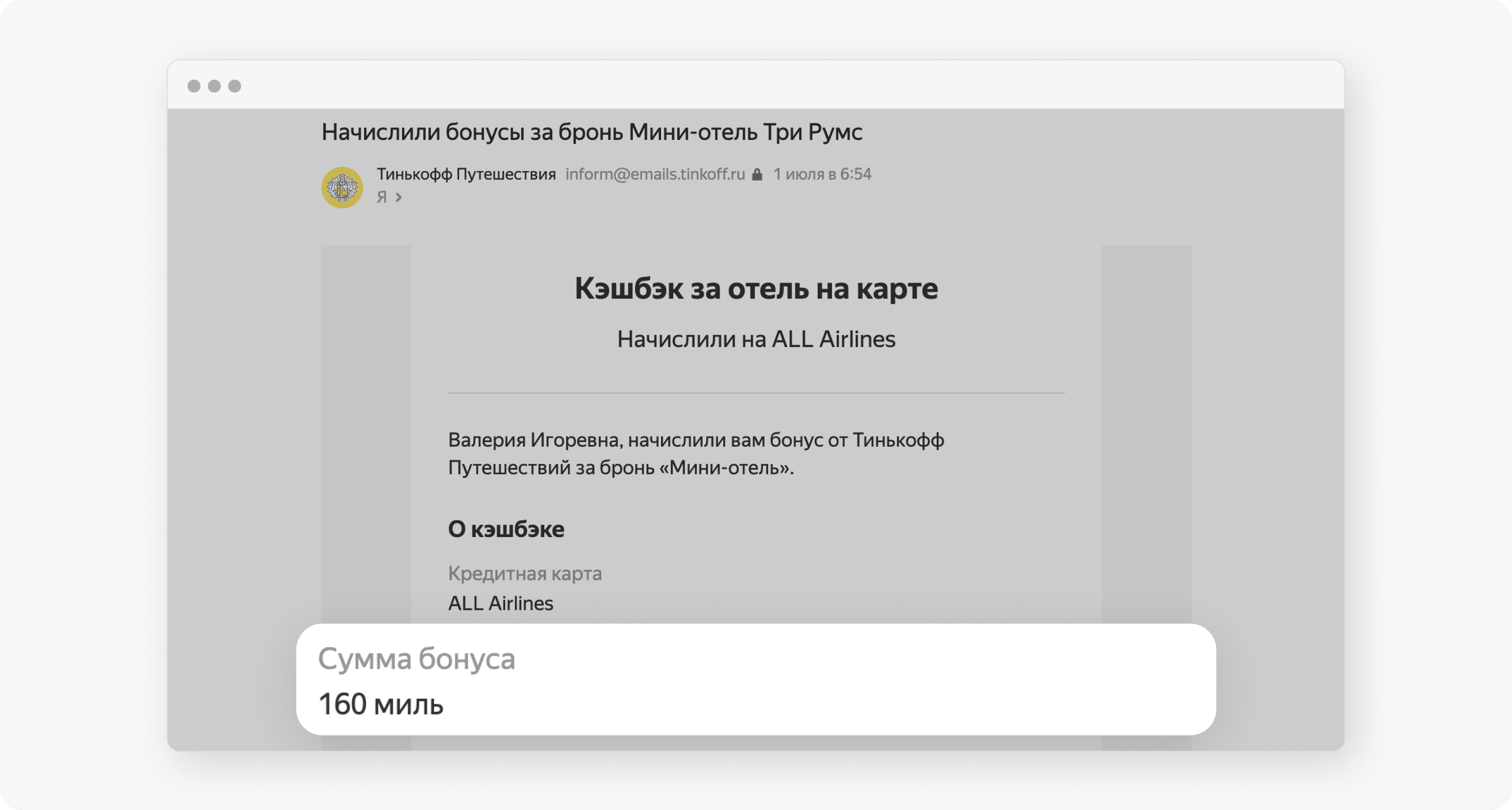Viewport: 1512px width, 810px height.
Task: Click the second gray window dot
Action: [214, 86]
